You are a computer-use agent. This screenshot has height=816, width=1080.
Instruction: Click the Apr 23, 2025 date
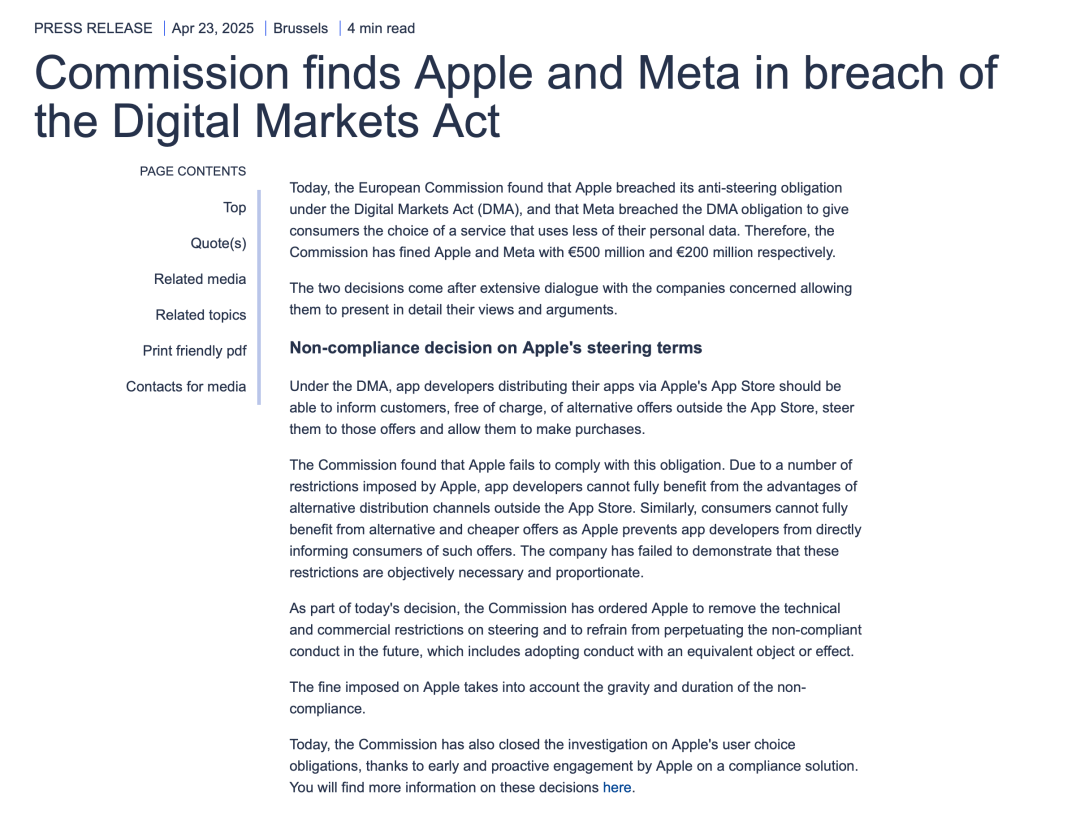pyautogui.click(x=213, y=28)
